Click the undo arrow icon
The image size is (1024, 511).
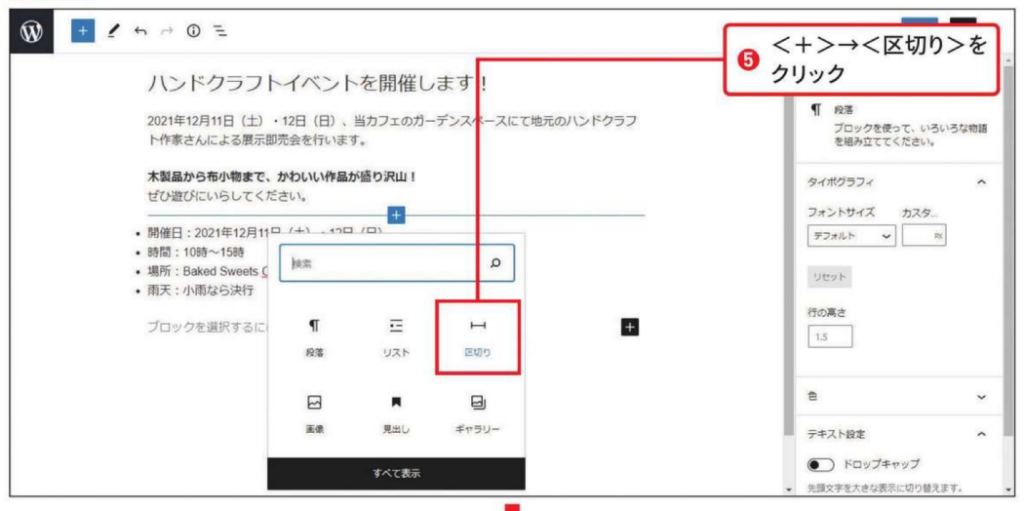(140, 31)
